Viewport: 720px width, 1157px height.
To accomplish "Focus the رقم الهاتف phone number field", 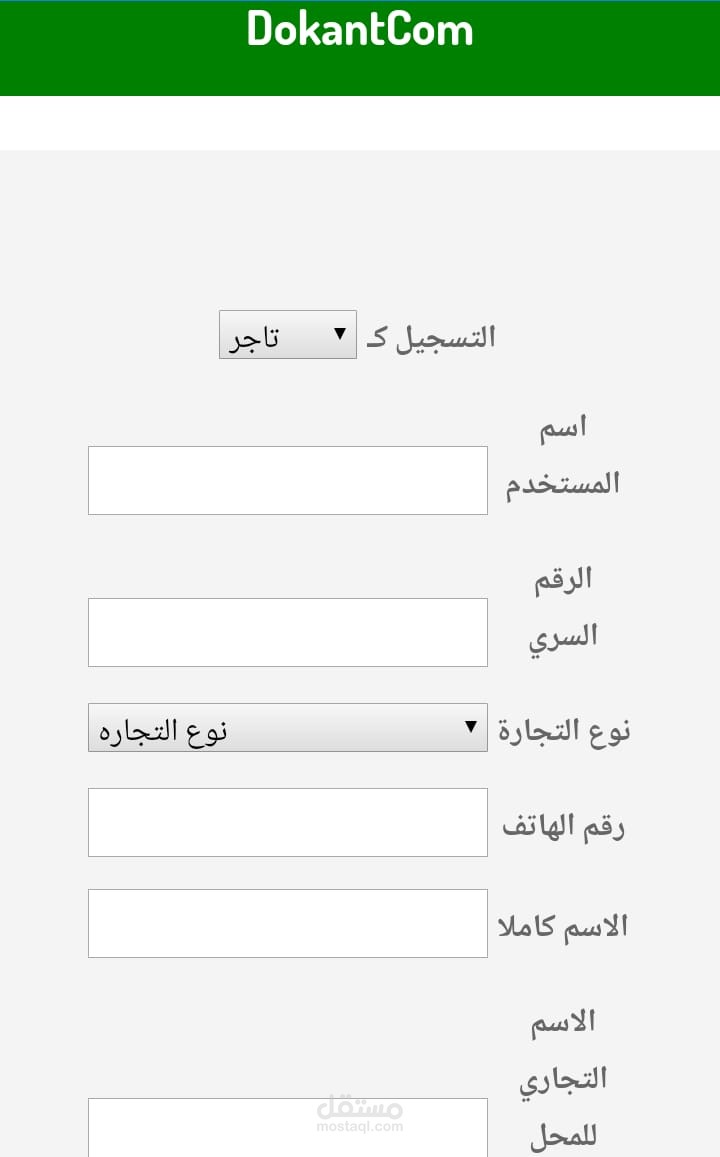I will [287, 822].
